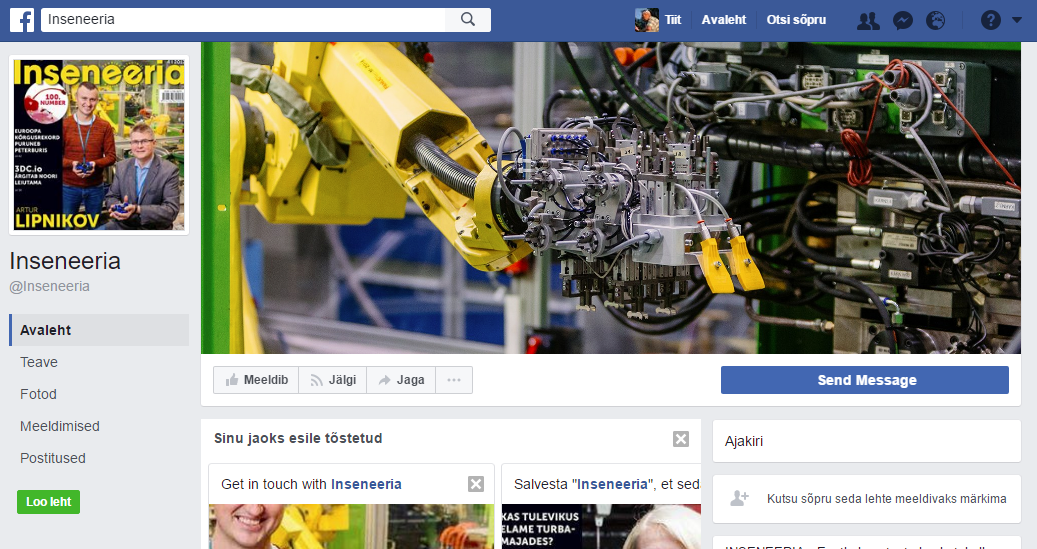Open notifications globe icon
The width and height of the screenshot is (1037, 549).
point(935,21)
